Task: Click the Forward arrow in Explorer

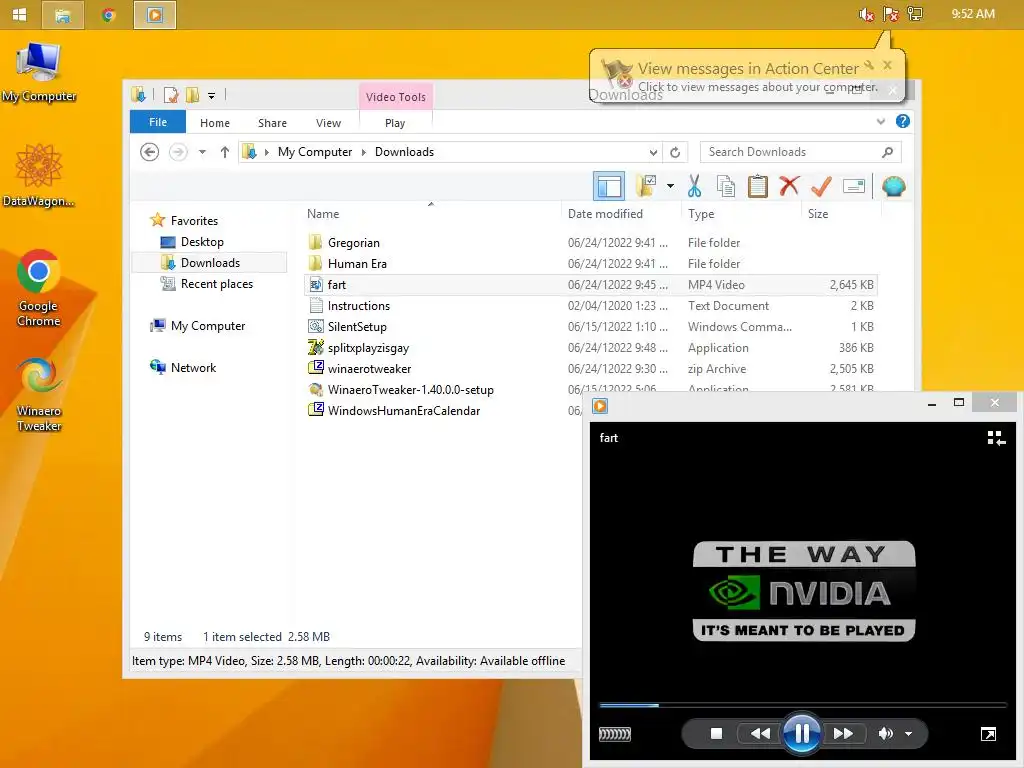Action: pyautogui.click(x=178, y=152)
